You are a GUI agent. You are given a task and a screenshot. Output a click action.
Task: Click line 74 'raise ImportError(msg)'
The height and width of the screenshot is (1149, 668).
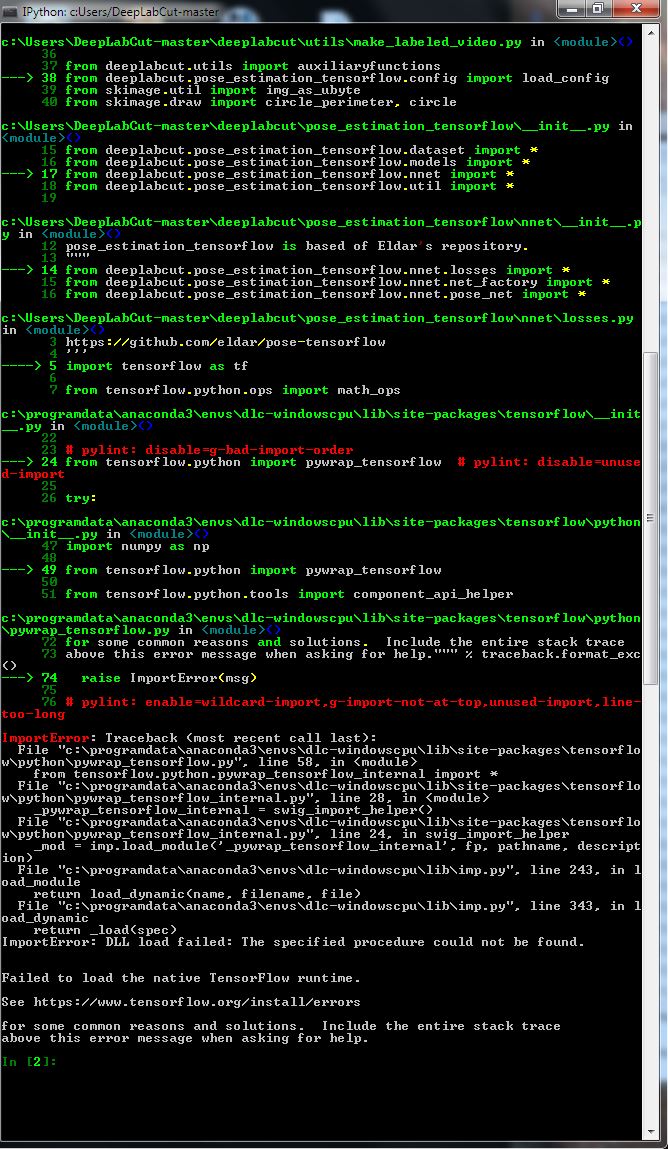pyautogui.click(x=129, y=678)
